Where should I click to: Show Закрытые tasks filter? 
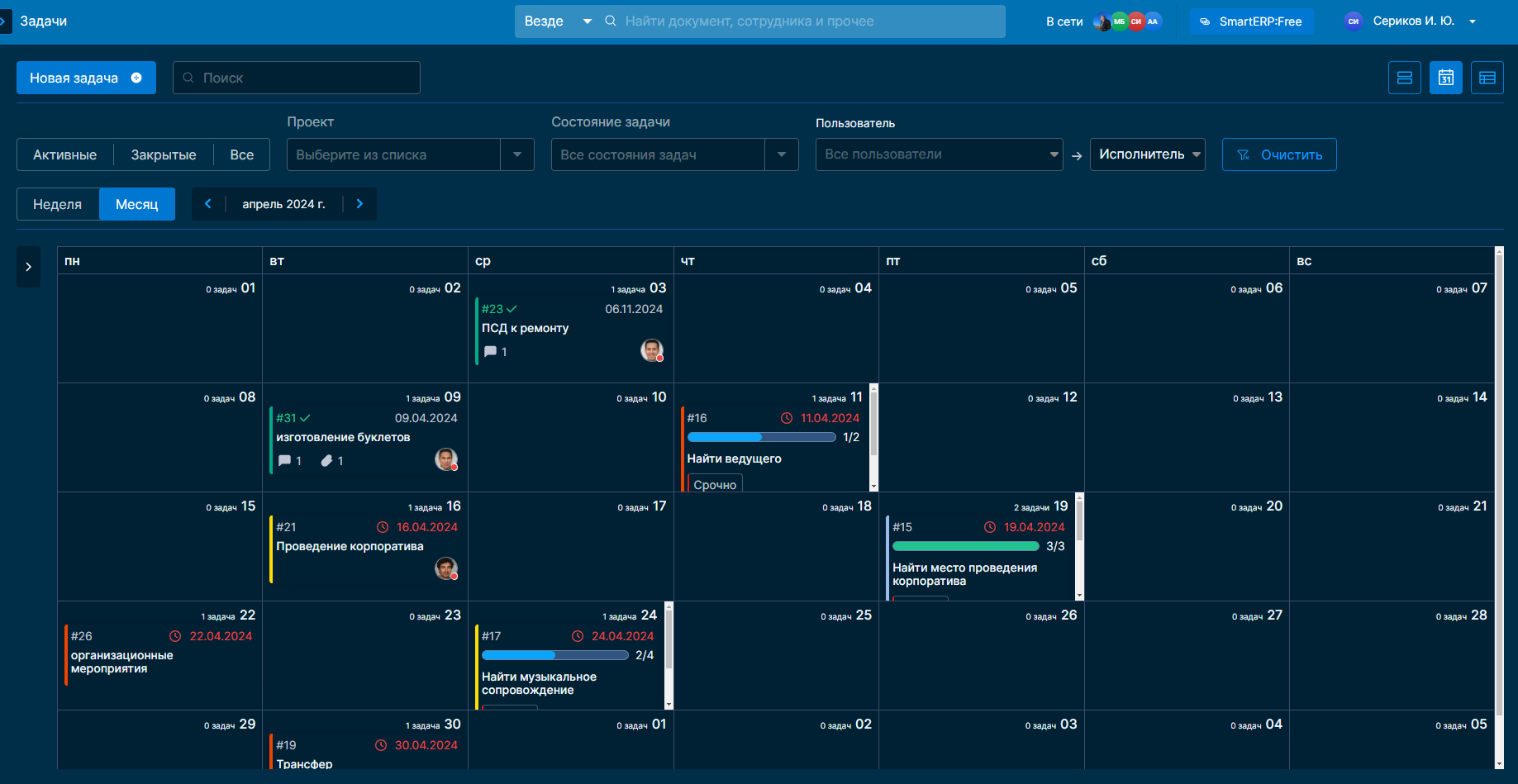pos(164,154)
